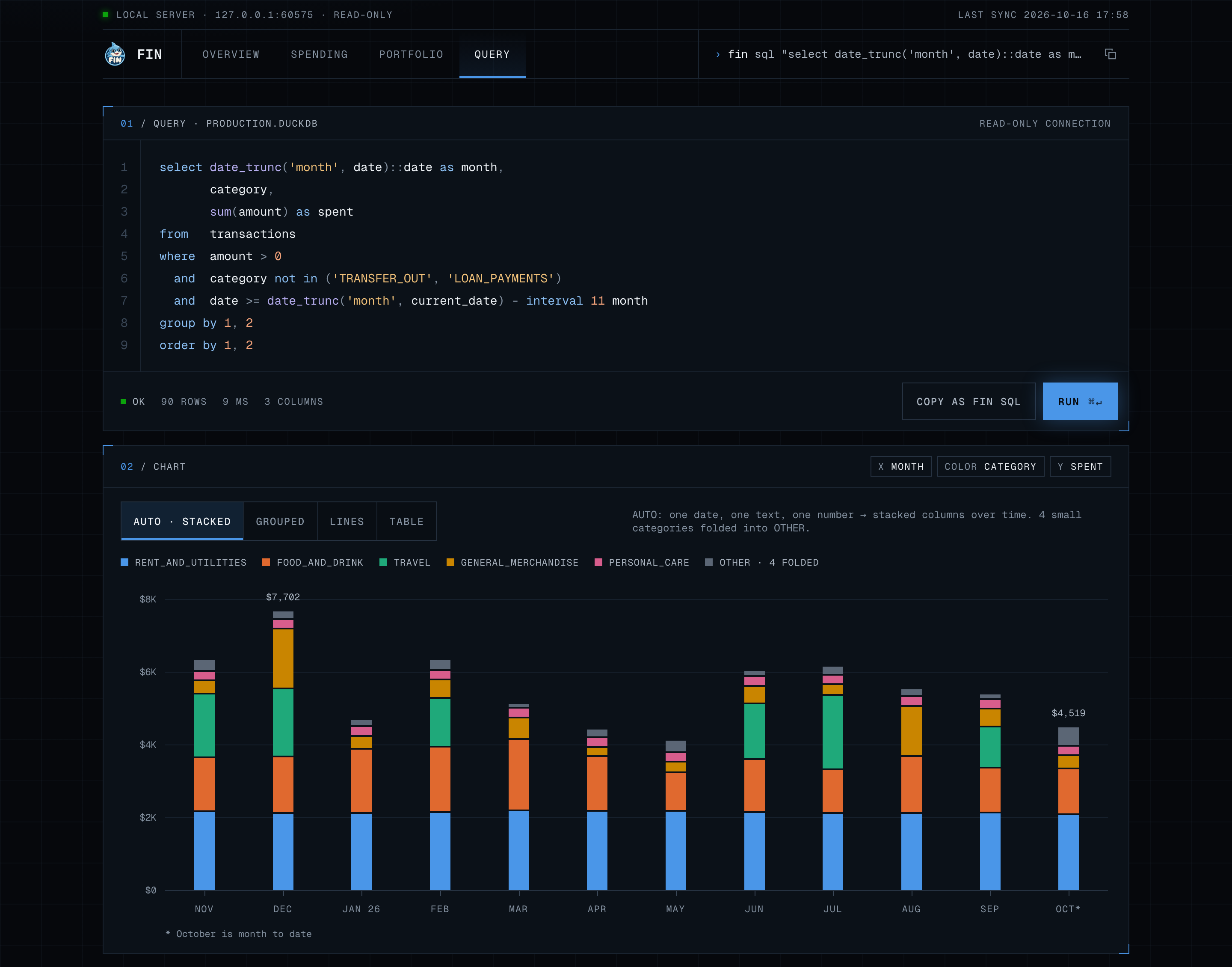Switch chart to Grouped mode
The image size is (1232, 967).
point(280,522)
